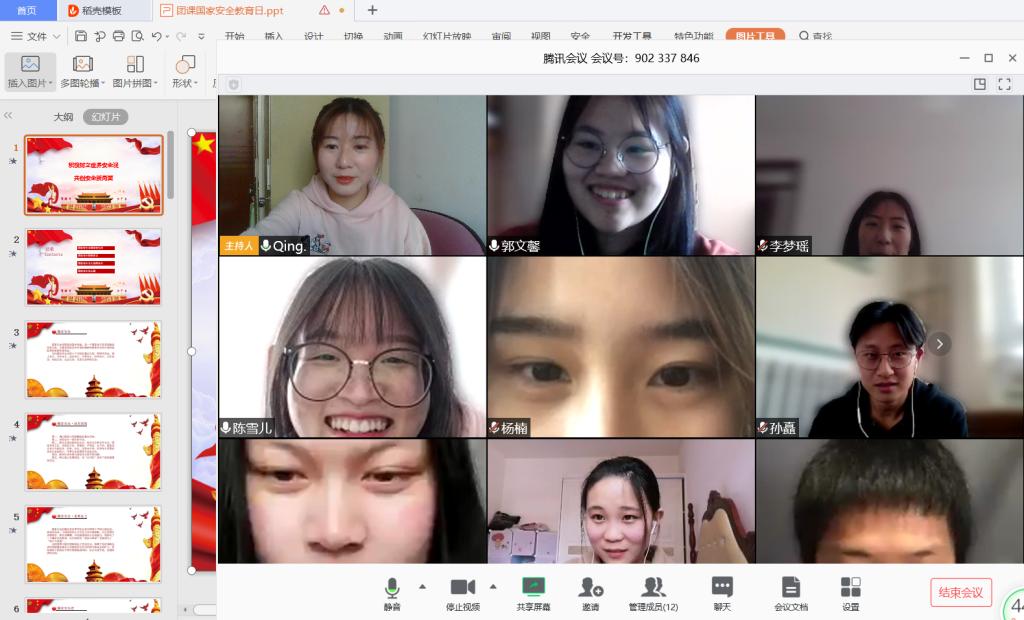Open the Insert Picture dropdown in ribbon
Screen dimensions: 1024x620
(30, 83)
